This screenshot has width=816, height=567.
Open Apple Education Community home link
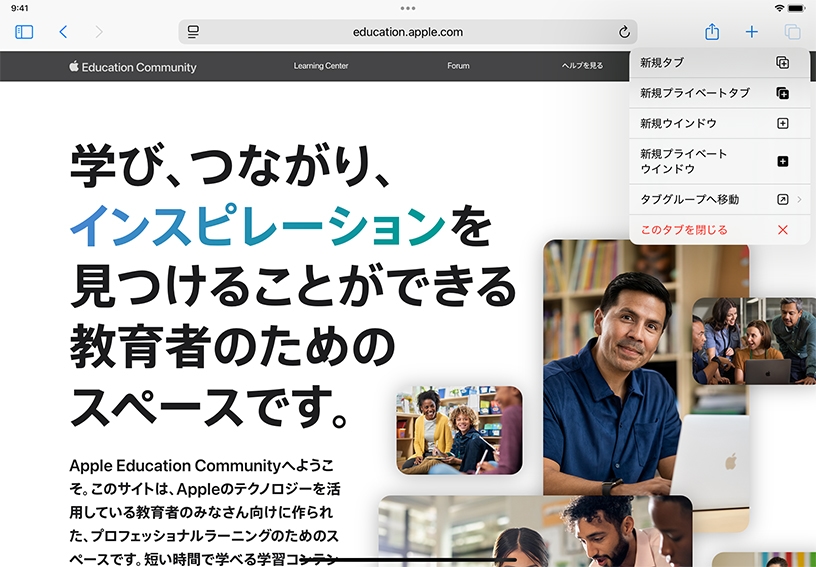133,67
